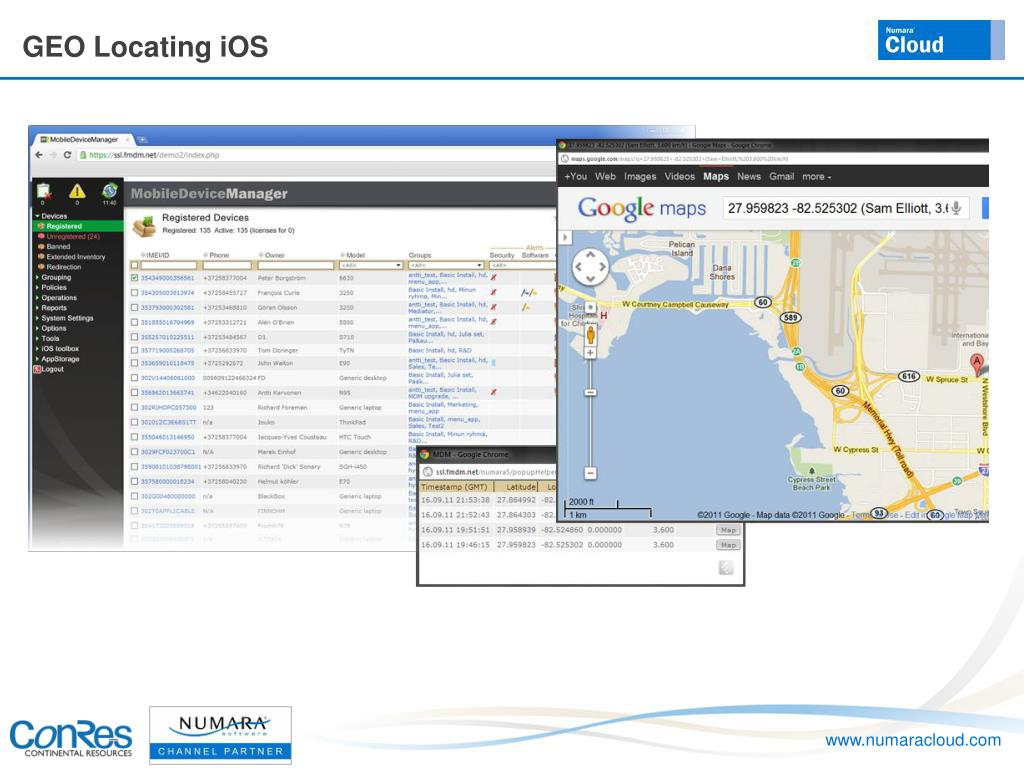Screen dimensions: 1024x768
Task: Zoom out with the map minus button
Action: [x=590, y=473]
